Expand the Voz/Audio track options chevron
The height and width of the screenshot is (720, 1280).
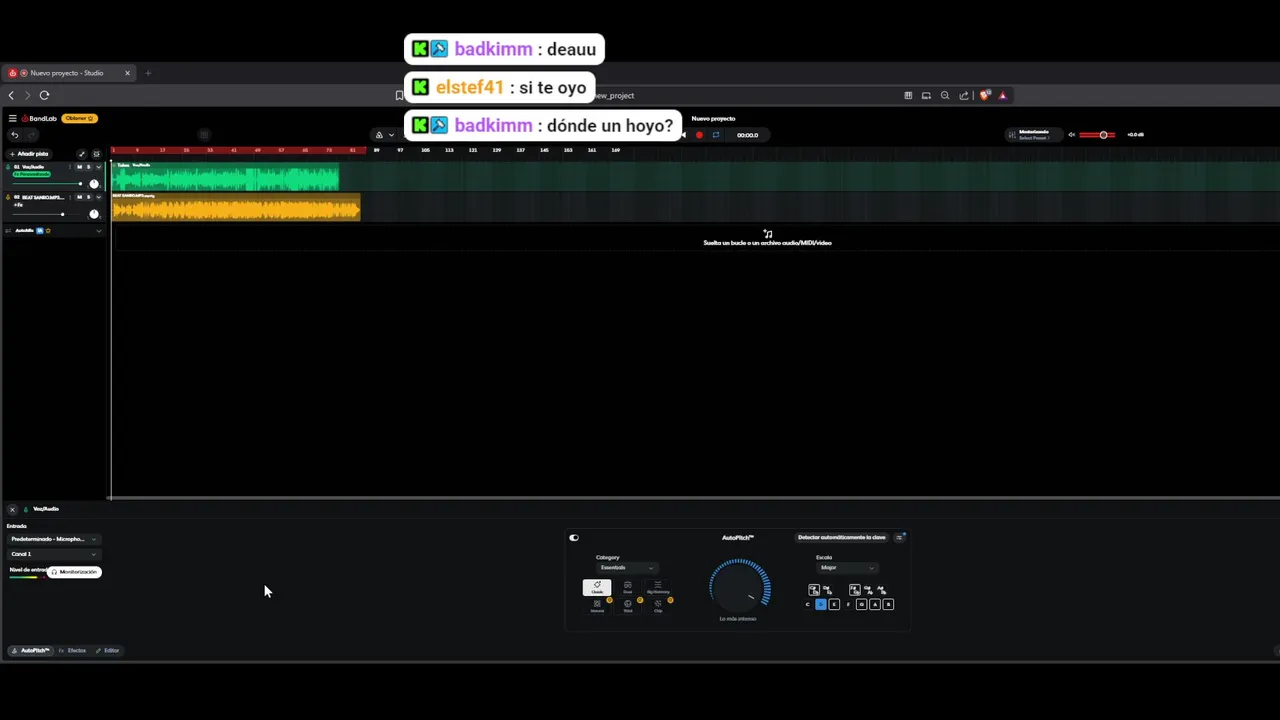point(98,167)
